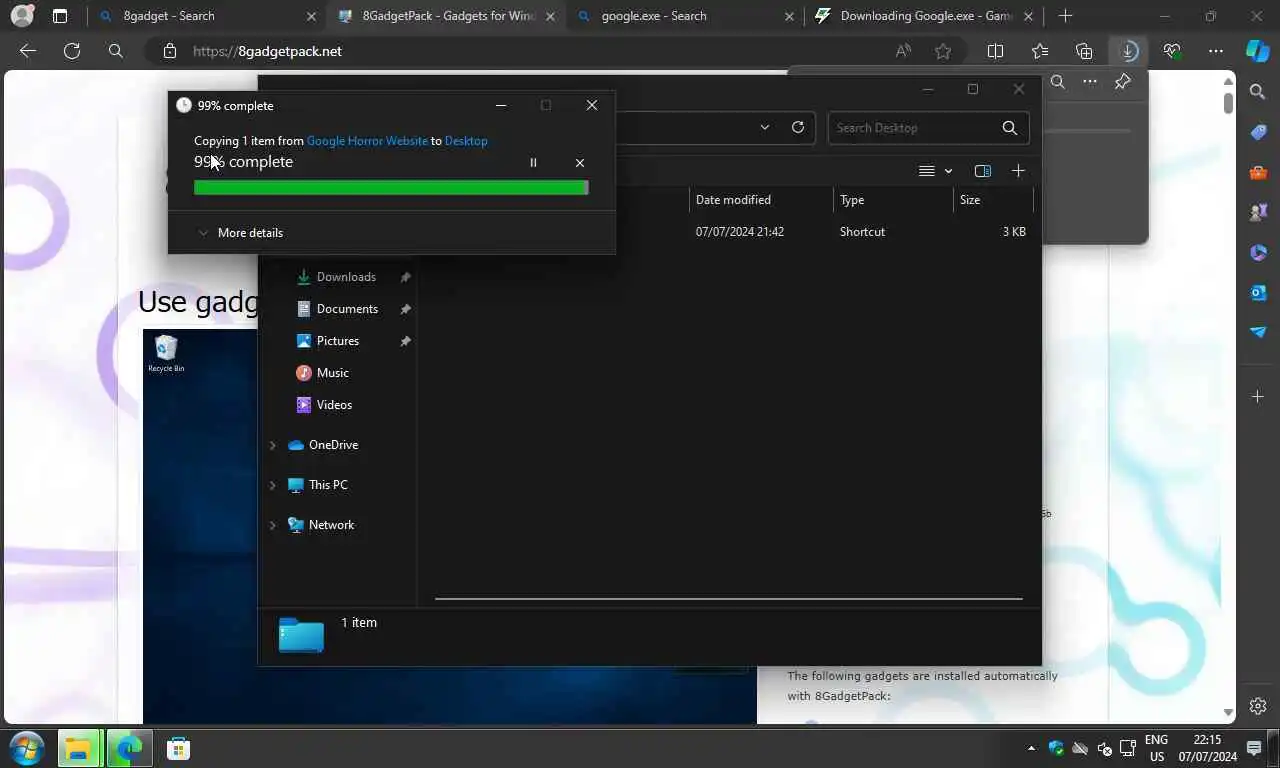
Task: Add app to Edge sidebar with plus
Action: tap(1258, 397)
